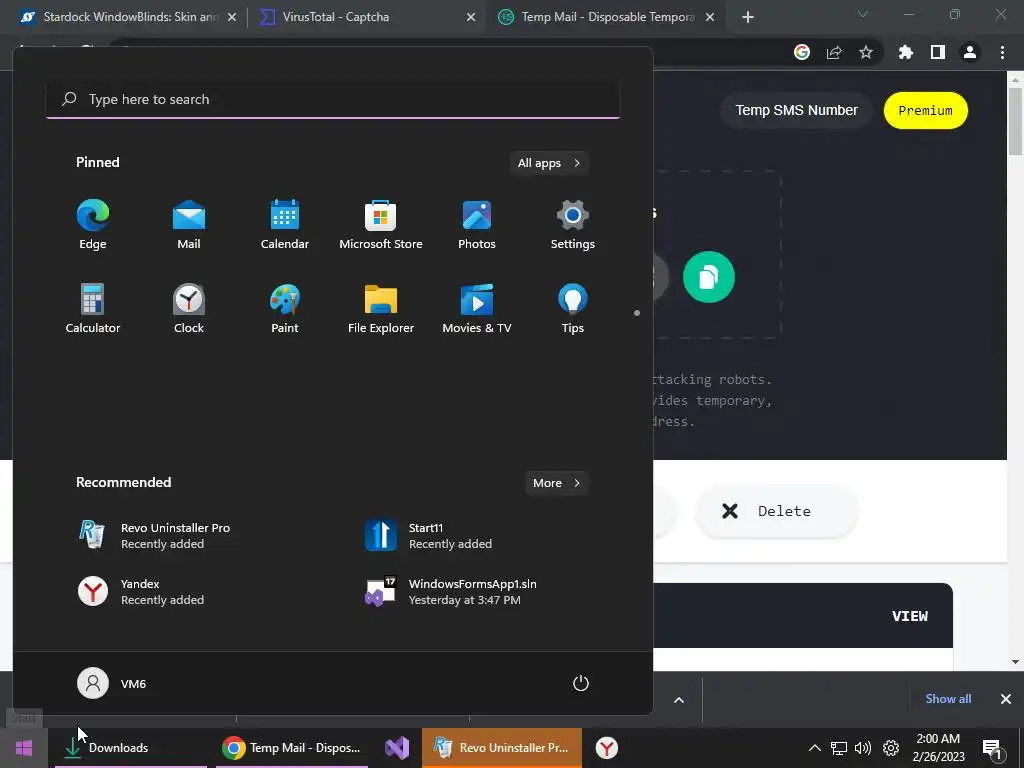
Task: Close the Stardock WindowBlinds tab
Action: pos(232,18)
